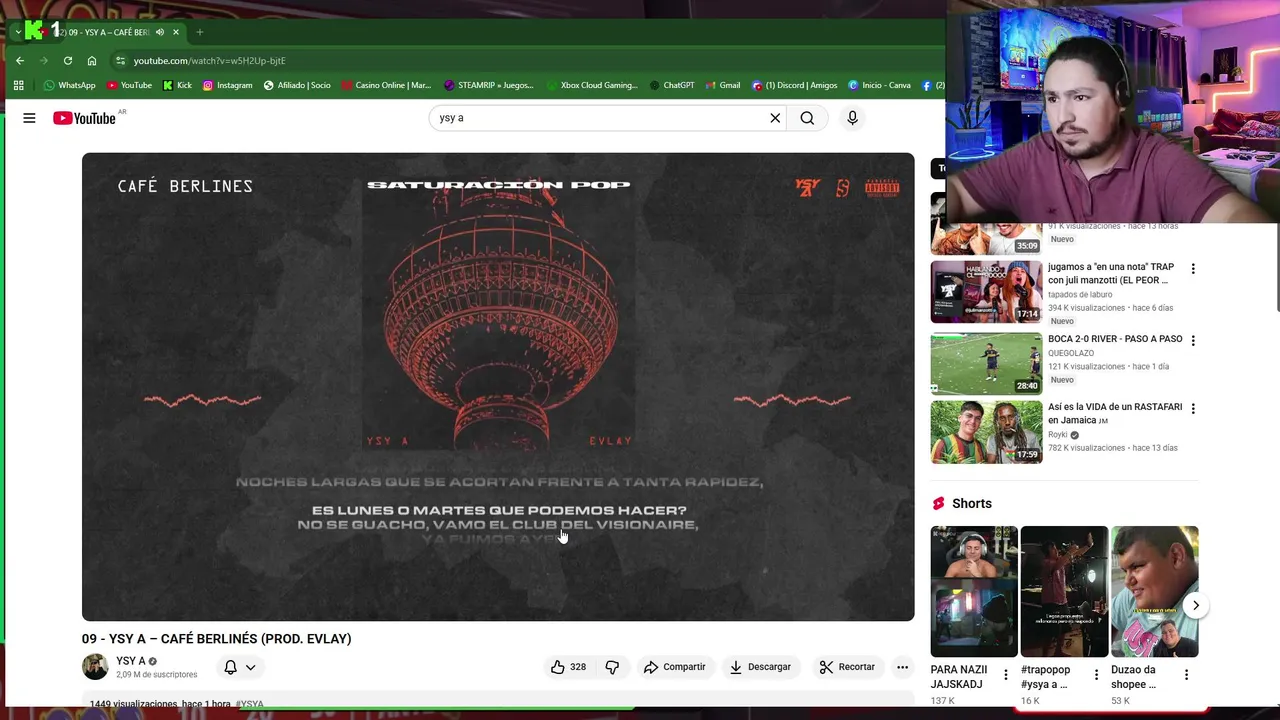Open the Kick bookmark
This screenshot has width=1280, height=720.
177,85
